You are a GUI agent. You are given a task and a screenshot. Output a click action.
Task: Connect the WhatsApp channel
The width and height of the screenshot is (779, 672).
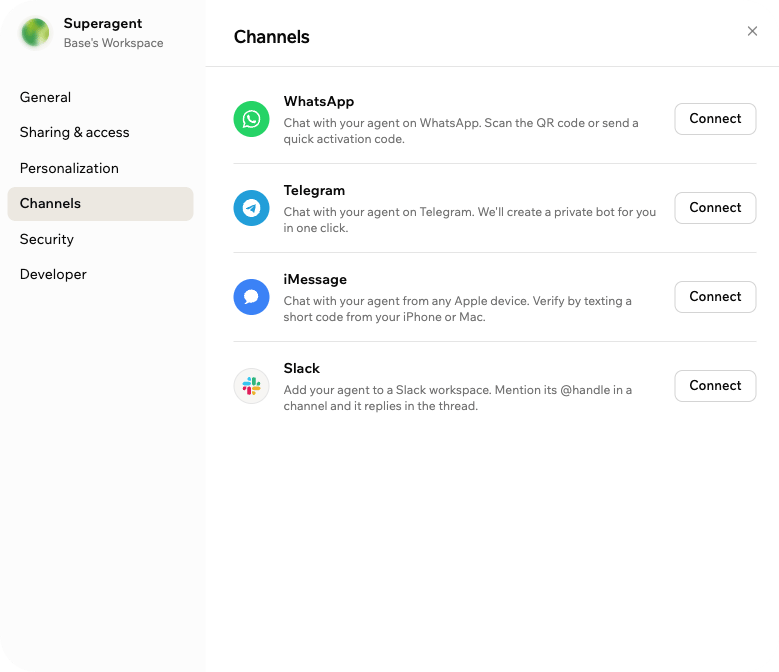(x=715, y=119)
